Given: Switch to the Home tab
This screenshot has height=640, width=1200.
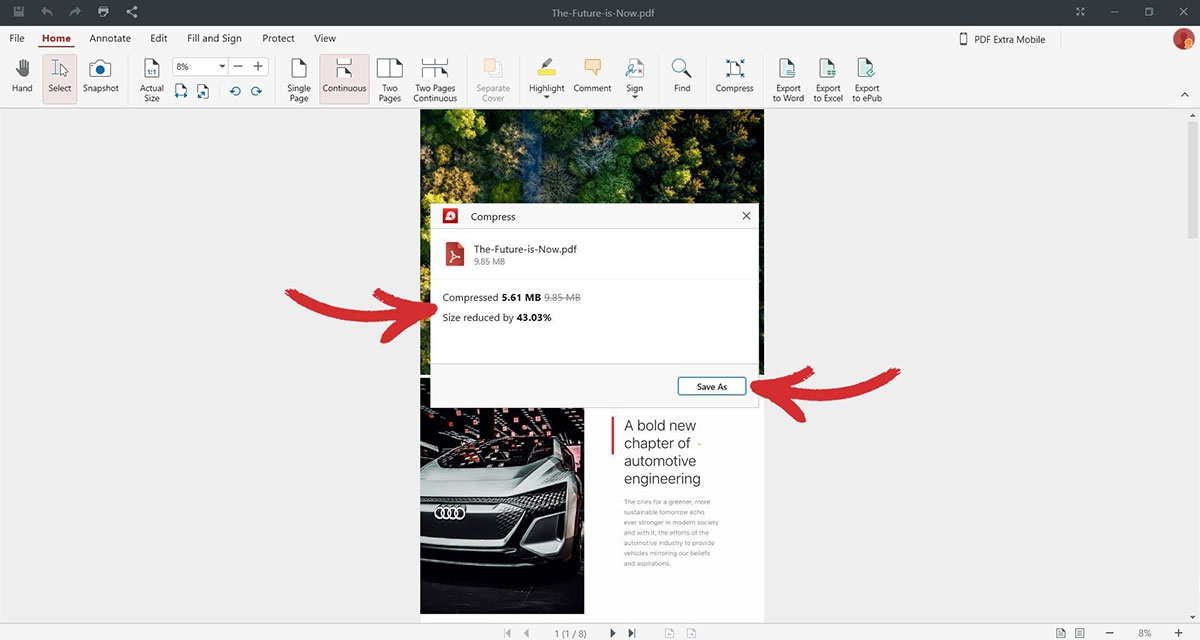Looking at the screenshot, I should 56,38.
